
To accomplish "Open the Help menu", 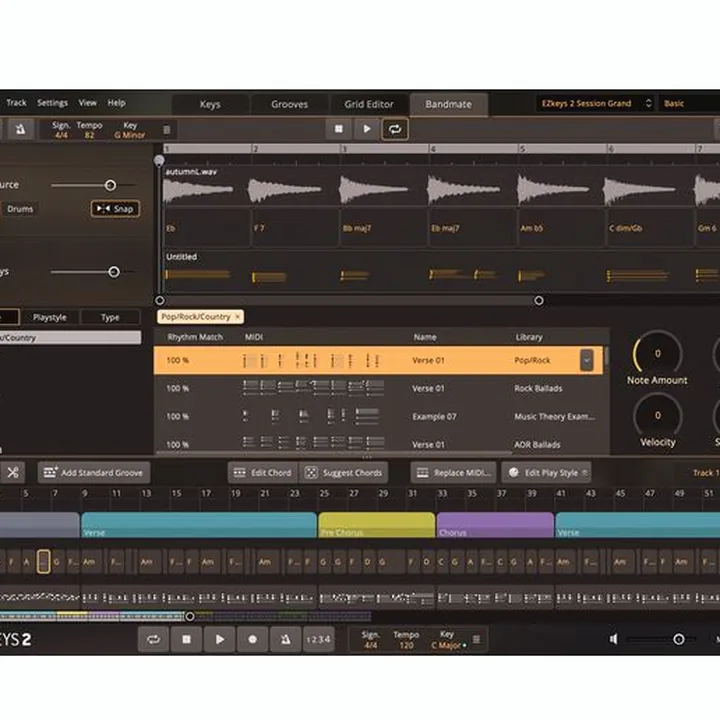I will pos(117,103).
